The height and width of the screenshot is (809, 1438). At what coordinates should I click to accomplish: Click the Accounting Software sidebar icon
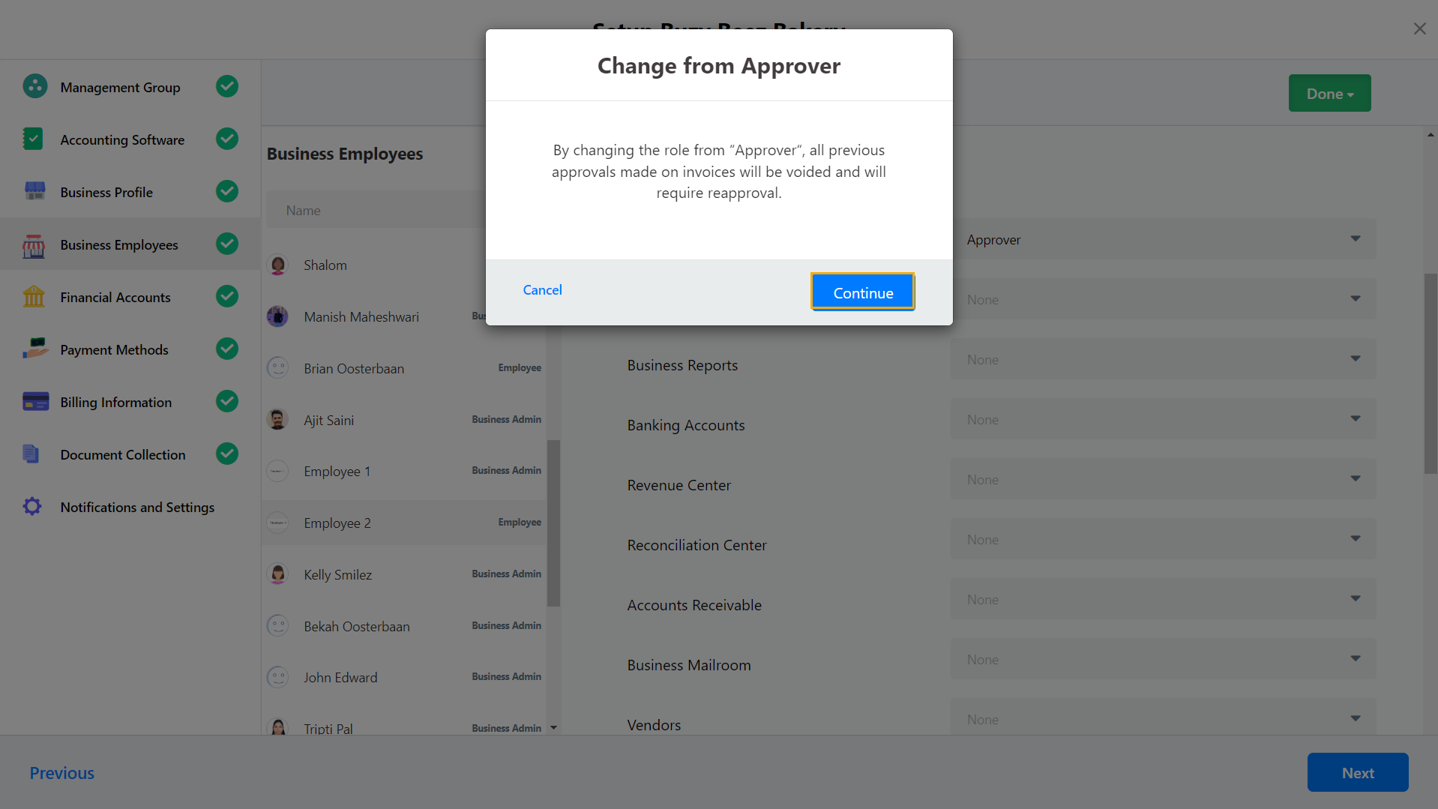35,139
